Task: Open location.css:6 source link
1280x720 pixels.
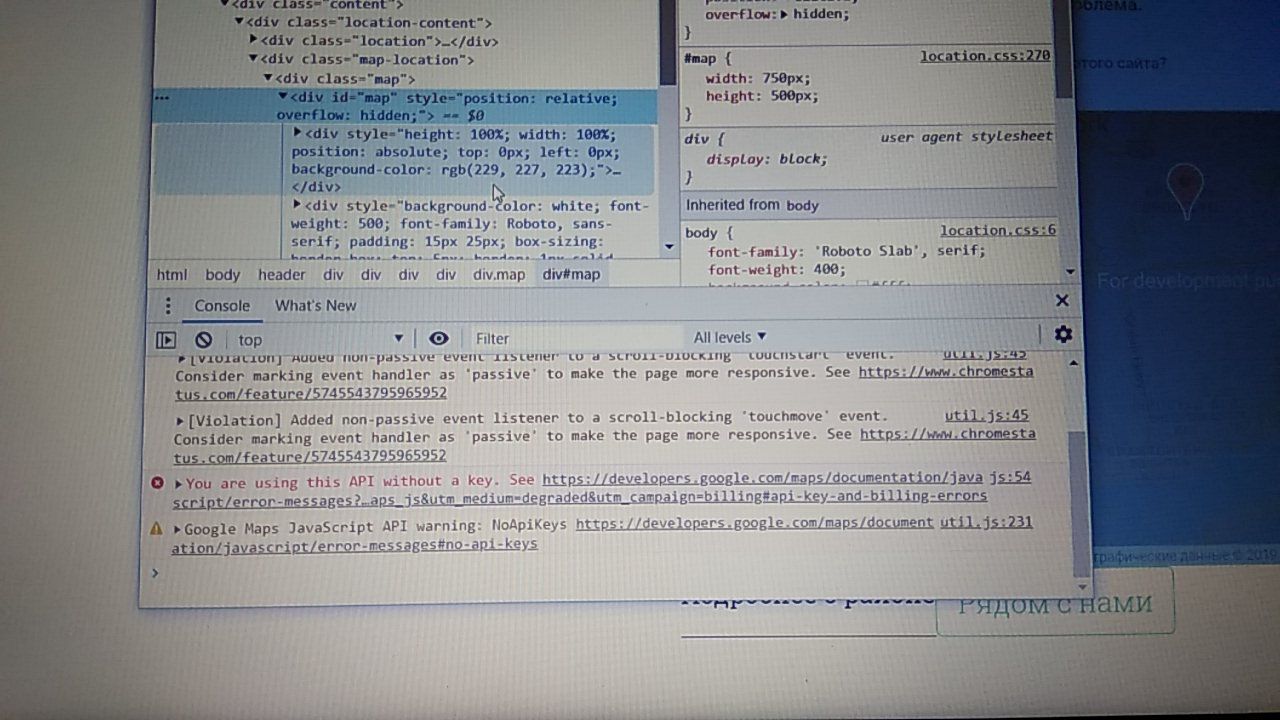Action: [x=998, y=230]
